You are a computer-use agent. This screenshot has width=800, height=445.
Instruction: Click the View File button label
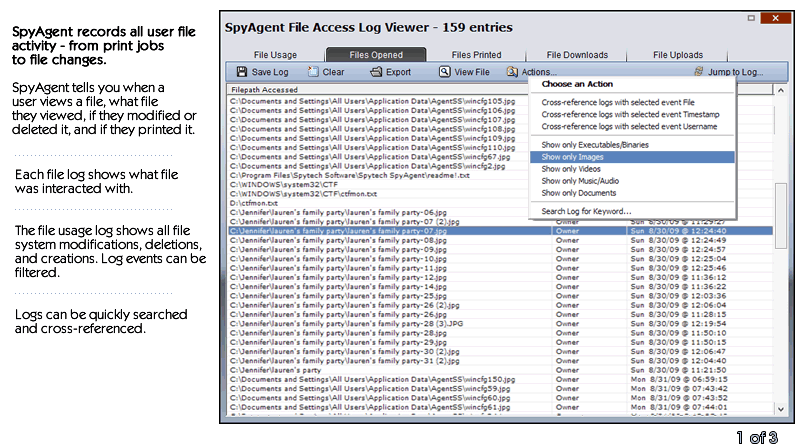(x=472, y=72)
